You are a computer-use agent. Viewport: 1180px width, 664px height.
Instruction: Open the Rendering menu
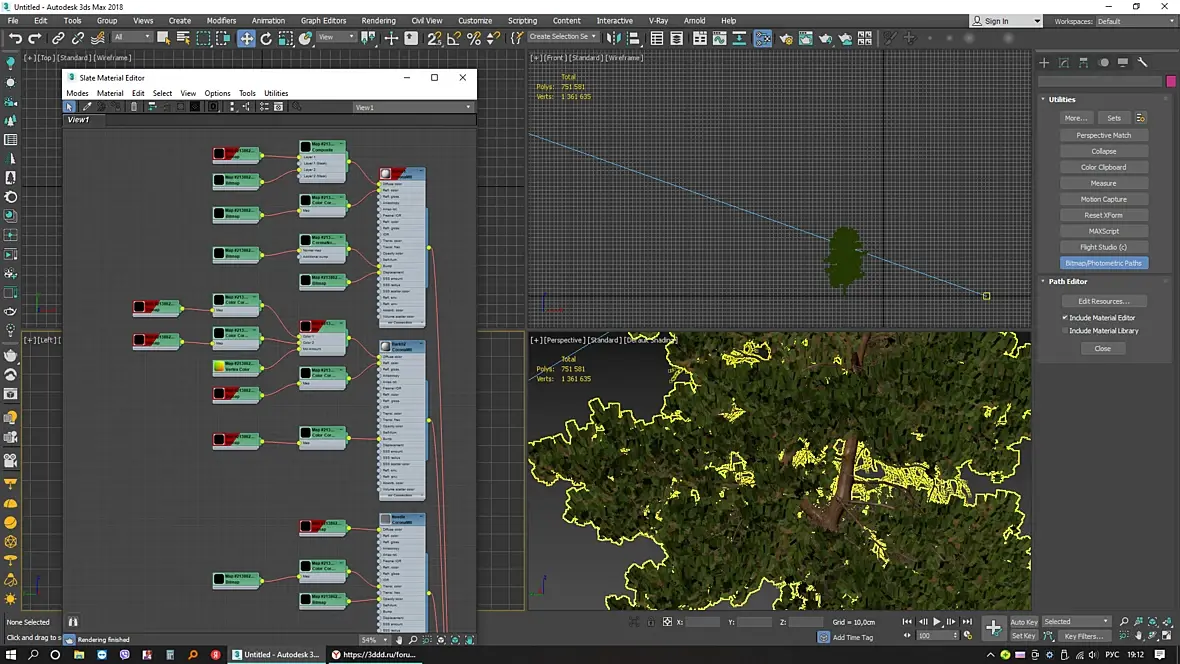(378, 21)
